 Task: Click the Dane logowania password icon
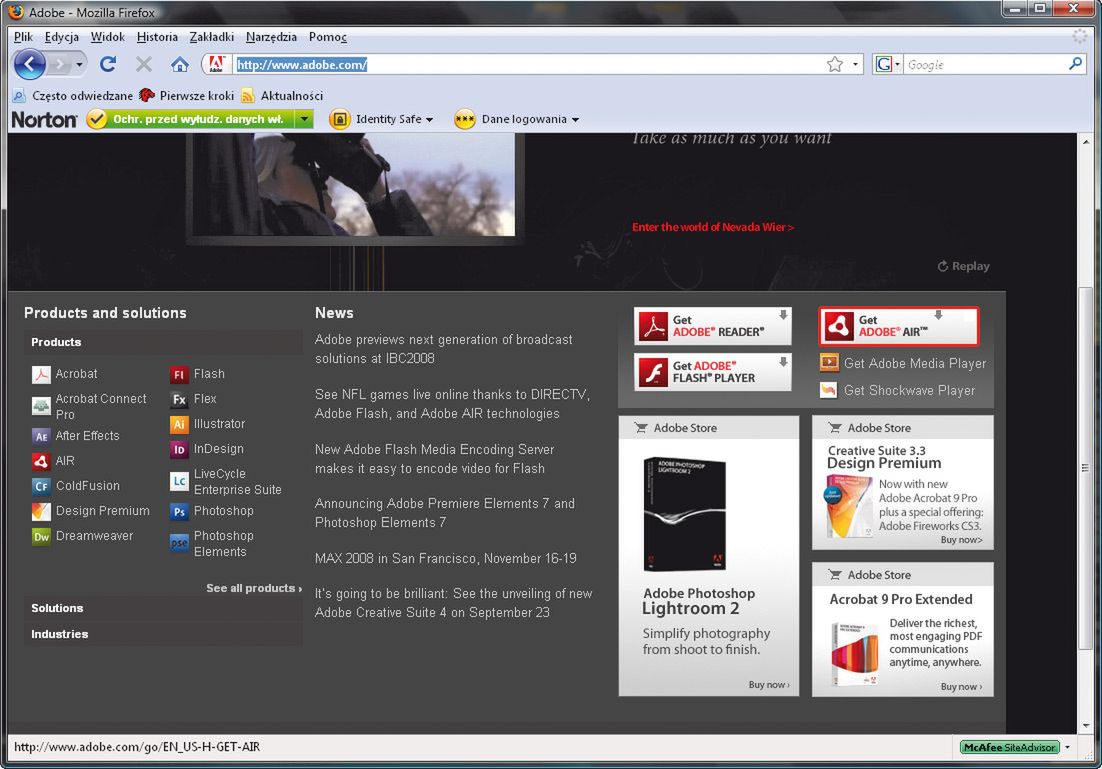click(x=465, y=119)
